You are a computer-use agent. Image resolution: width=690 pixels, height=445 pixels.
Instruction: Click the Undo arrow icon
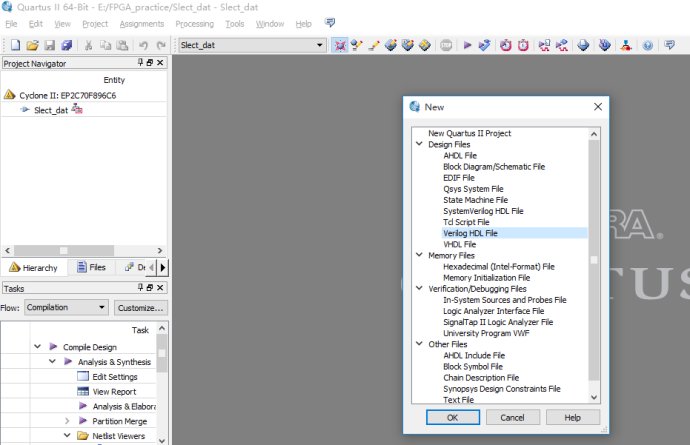pyautogui.click(x=143, y=45)
